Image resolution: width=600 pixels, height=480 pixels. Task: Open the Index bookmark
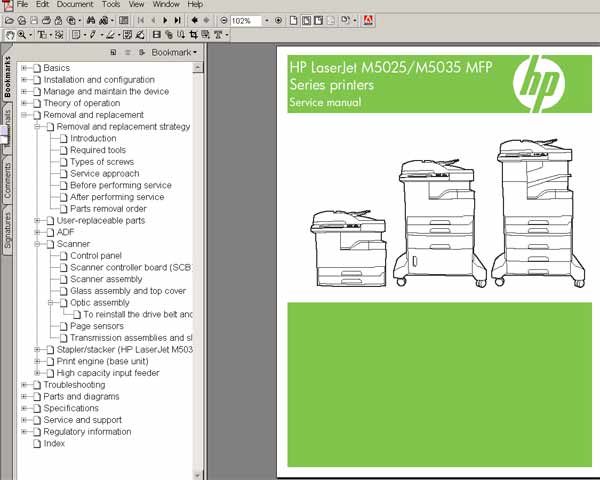(x=54, y=444)
